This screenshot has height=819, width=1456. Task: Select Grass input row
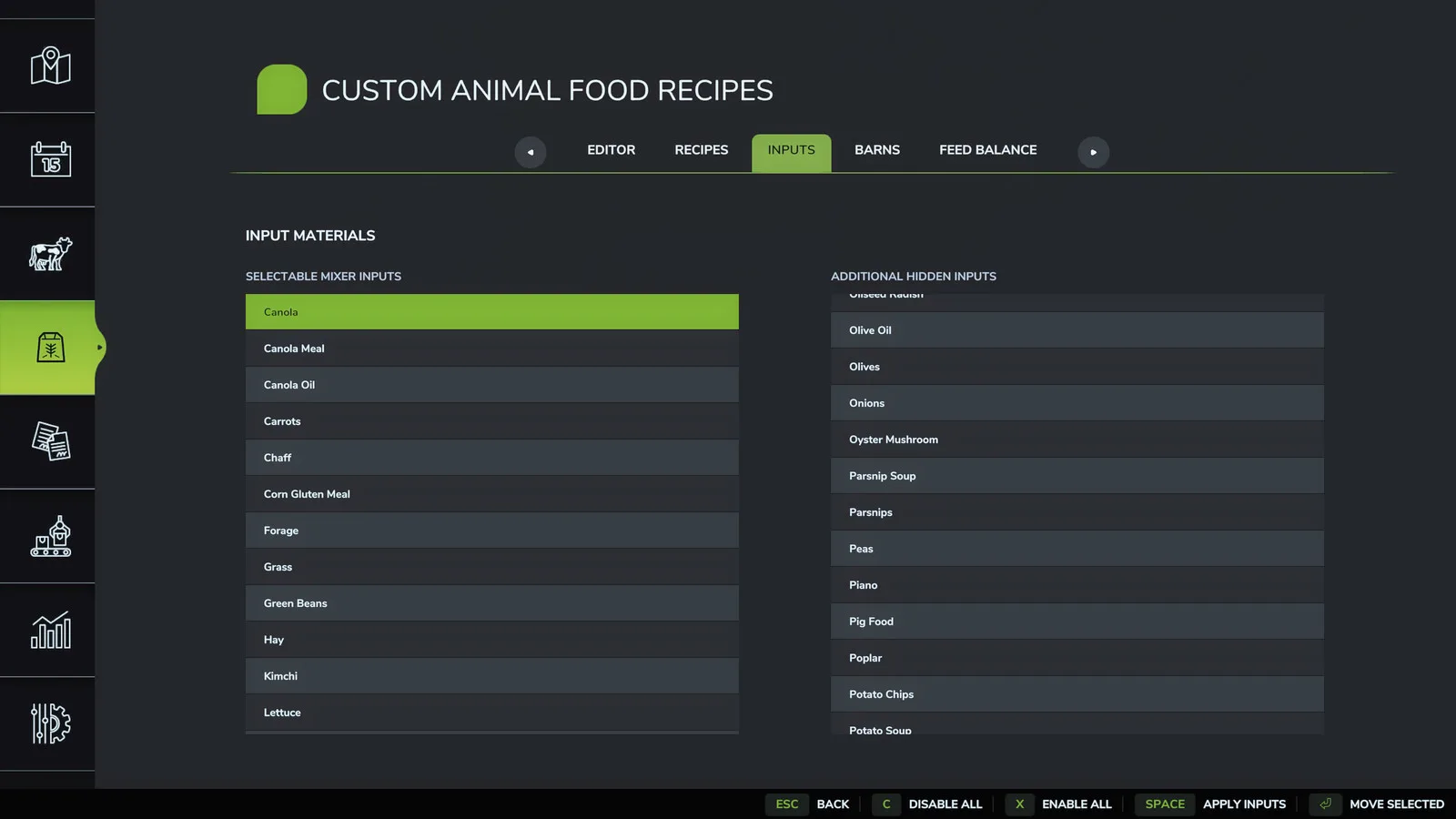(x=492, y=567)
